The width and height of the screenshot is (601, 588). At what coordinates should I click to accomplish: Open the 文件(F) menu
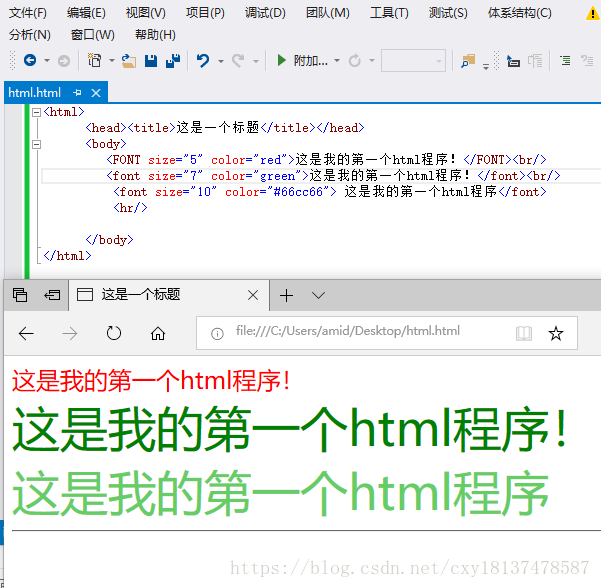[x=28, y=13]
